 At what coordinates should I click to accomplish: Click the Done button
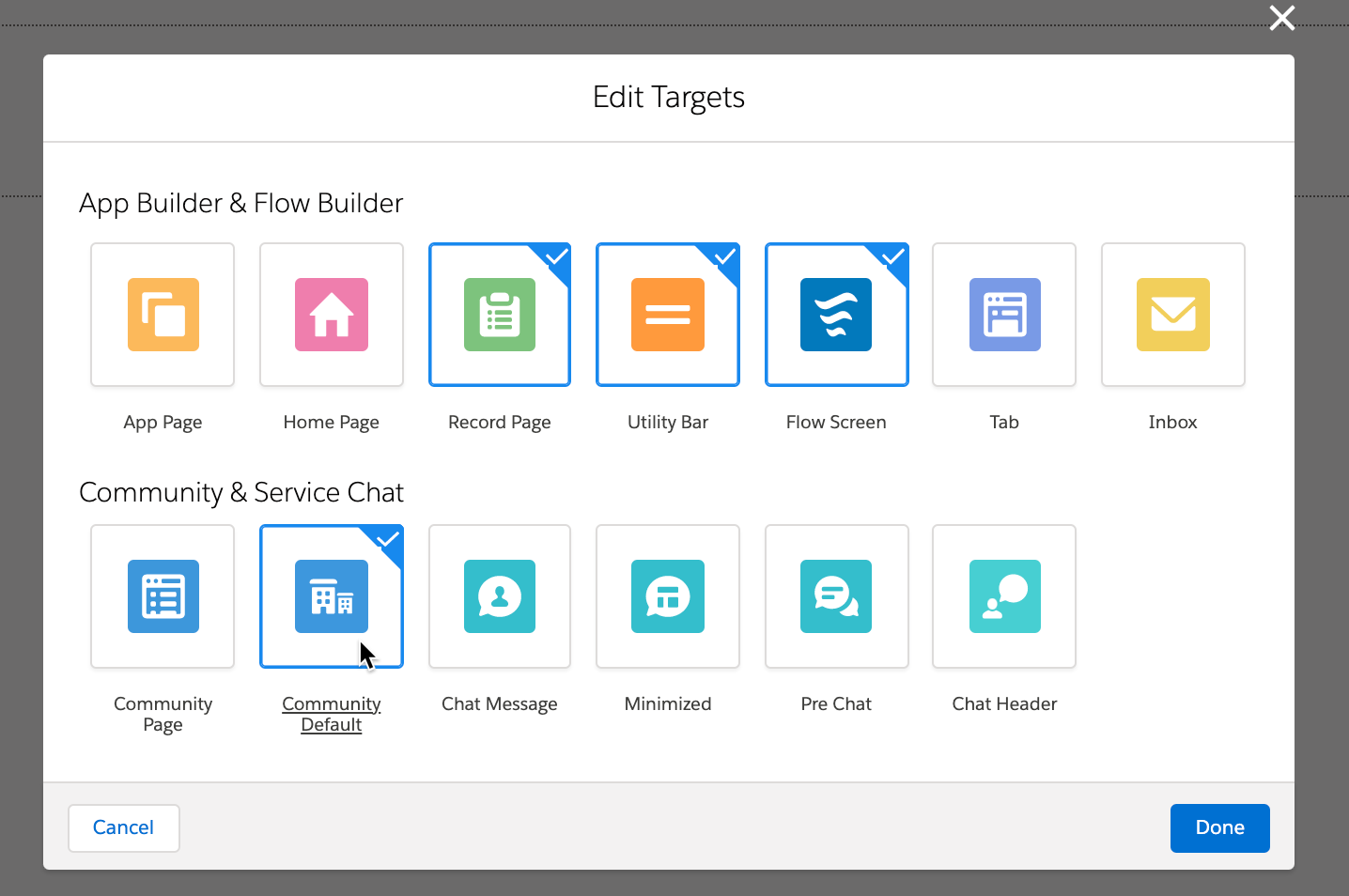coord(1219,827)
